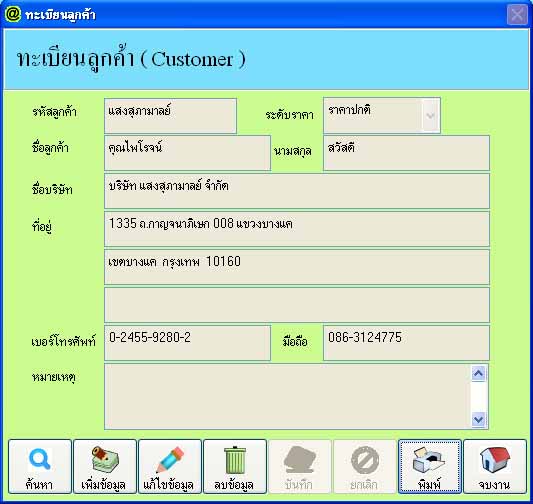
Task: Open the ราคาปกติ price level combo box
Action: pos(382,116)
